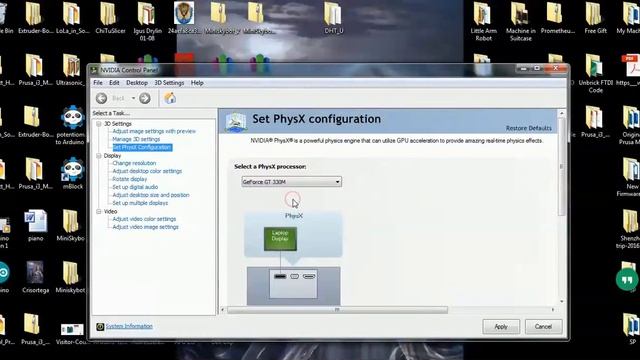Click the Apply button
This screenshot has height=360, width=640.
pyautogui.click(x=501, y=327)
